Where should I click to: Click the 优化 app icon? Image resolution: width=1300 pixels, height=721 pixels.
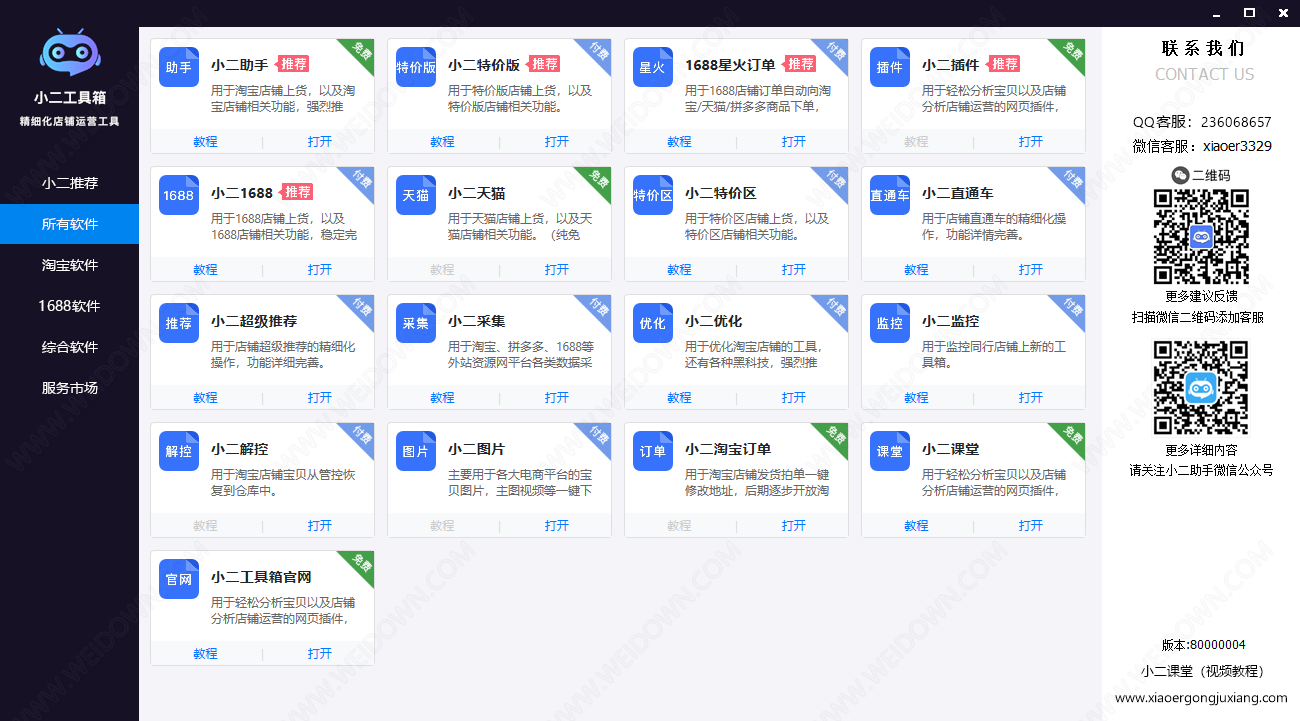[653, 323]
